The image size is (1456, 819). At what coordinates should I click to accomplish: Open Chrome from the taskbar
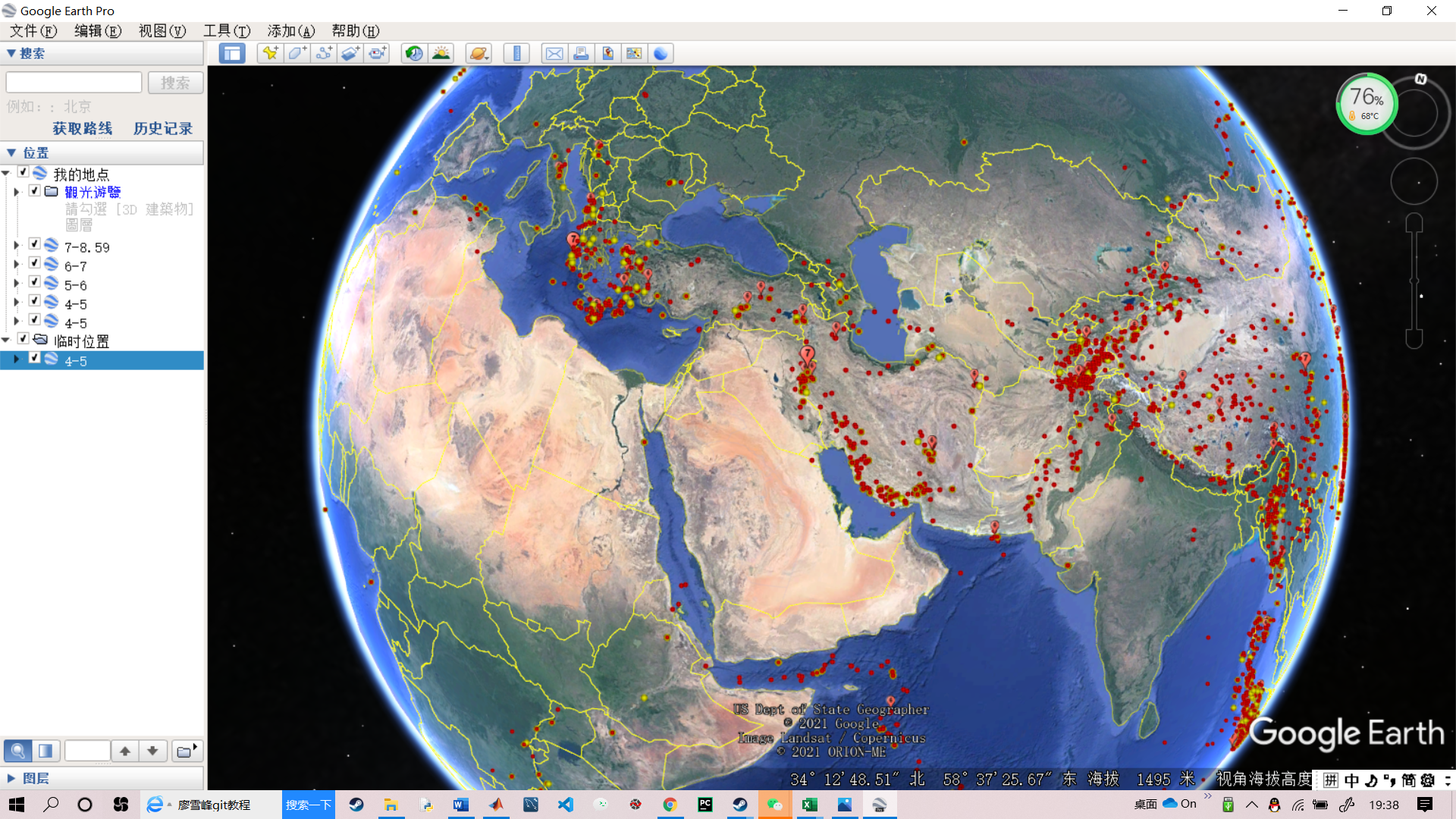coord(670,805)
